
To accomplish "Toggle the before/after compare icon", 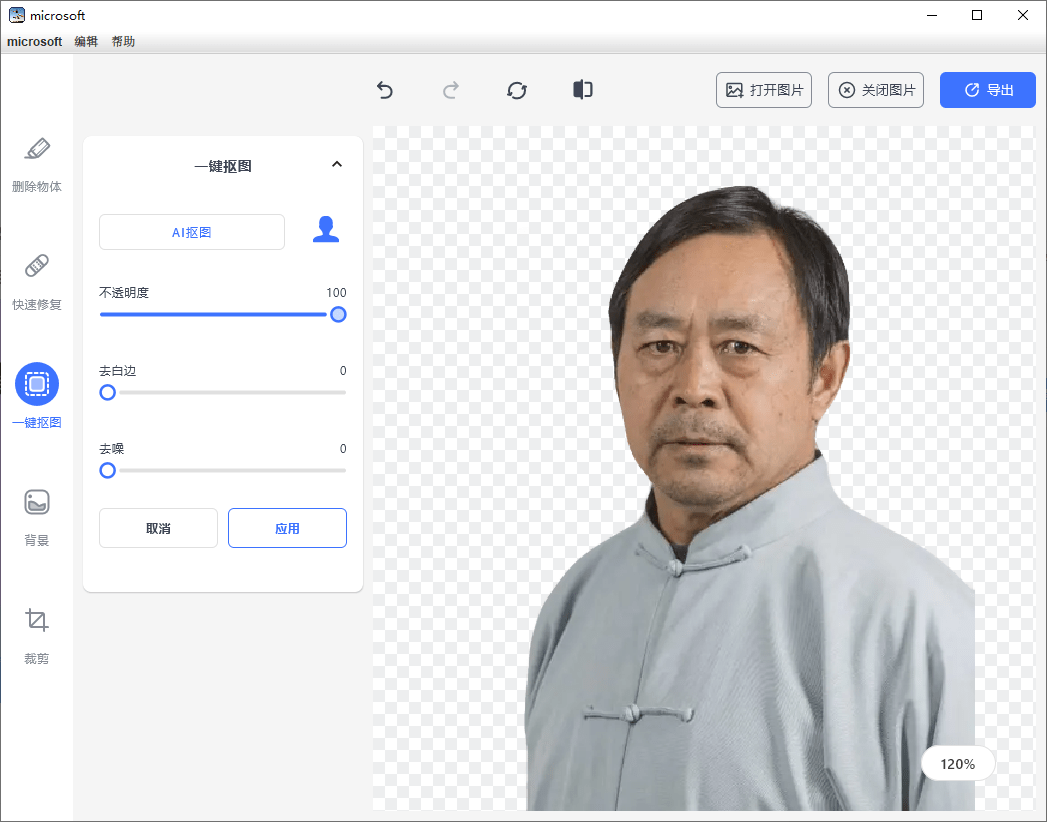I will 583,90.
